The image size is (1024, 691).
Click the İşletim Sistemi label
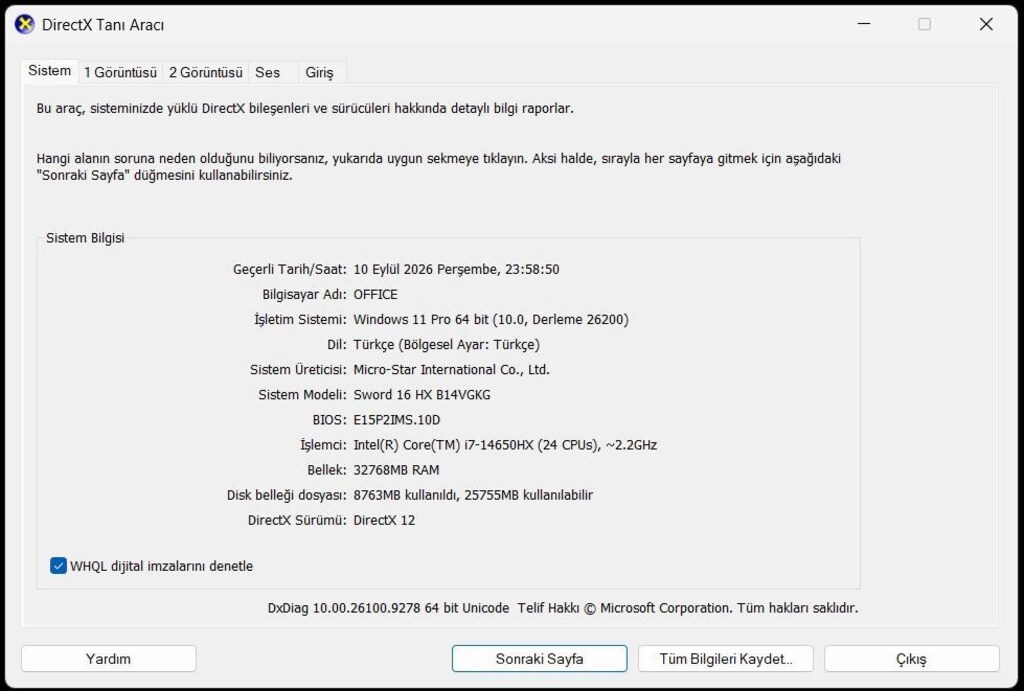(300, 319)
